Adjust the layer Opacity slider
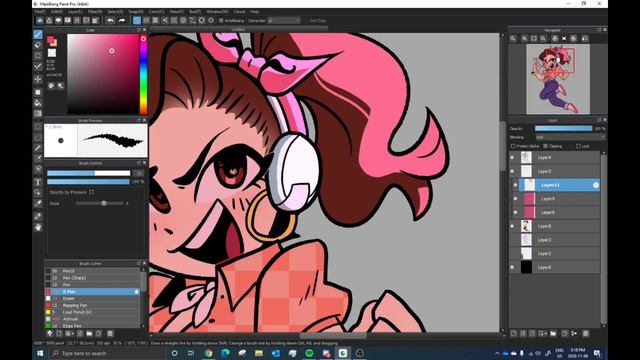640x360 pixels. pos(563,129)
